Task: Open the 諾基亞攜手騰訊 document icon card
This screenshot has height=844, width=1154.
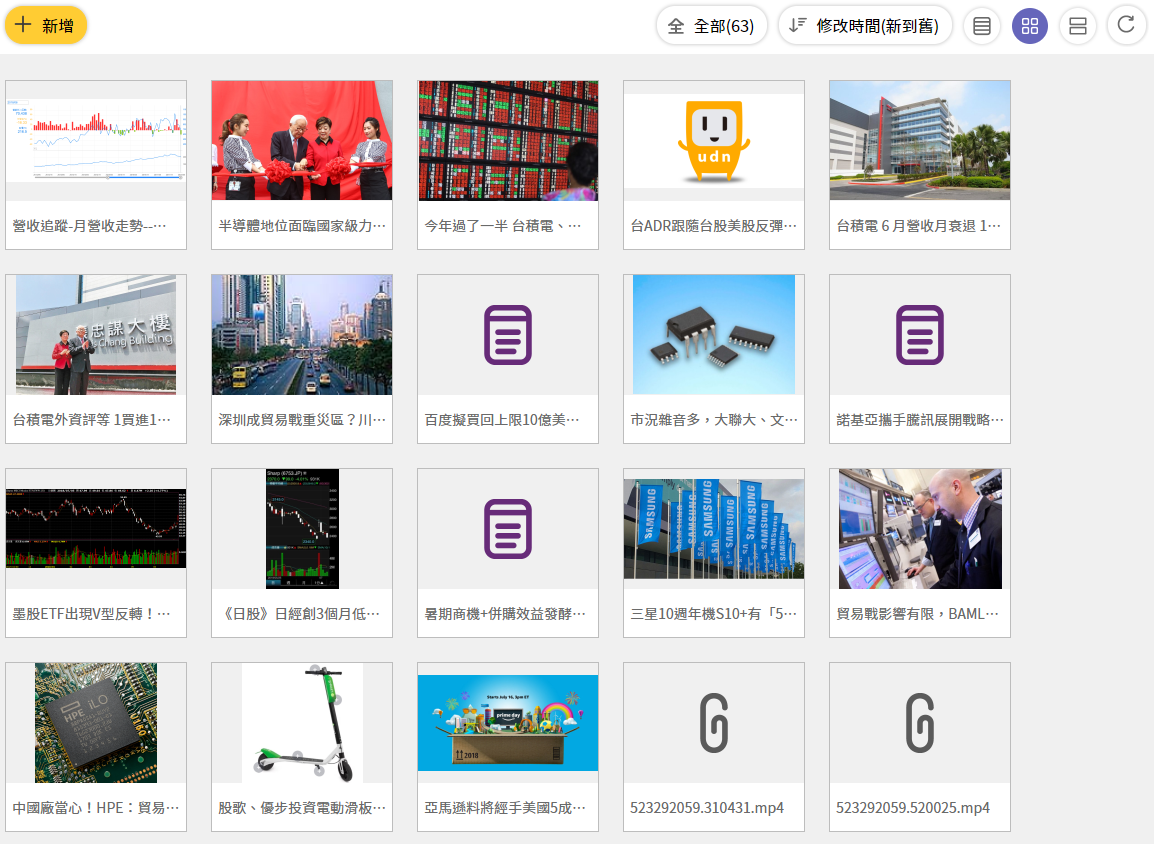Action: coord(920,335)
